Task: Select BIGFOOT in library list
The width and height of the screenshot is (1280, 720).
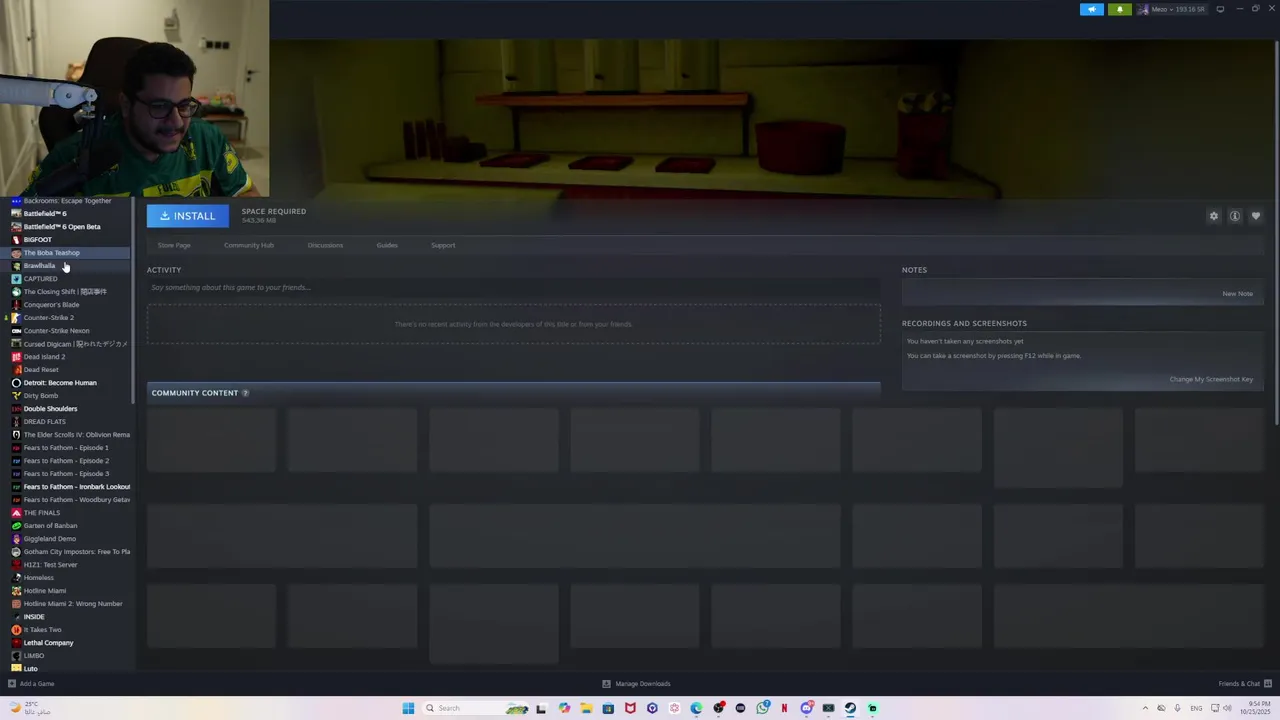Action: (x=66, y=240)
